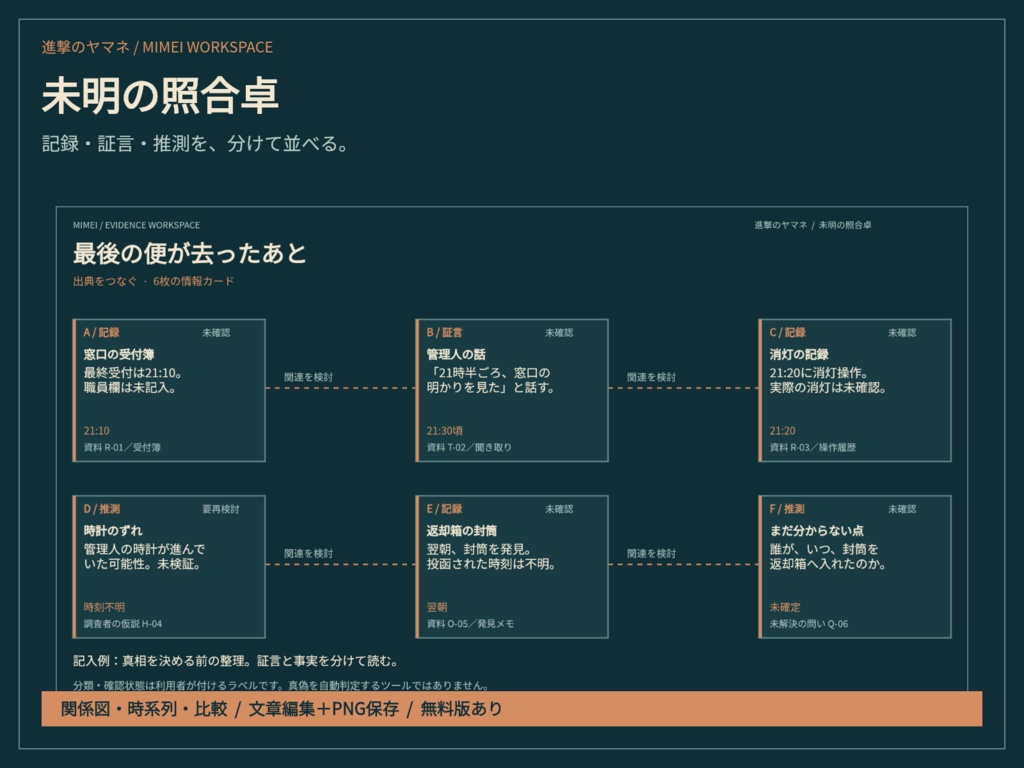Click the 未確認 status on card C
Viewport: 1024px width, 768px height.
(902, 332)
